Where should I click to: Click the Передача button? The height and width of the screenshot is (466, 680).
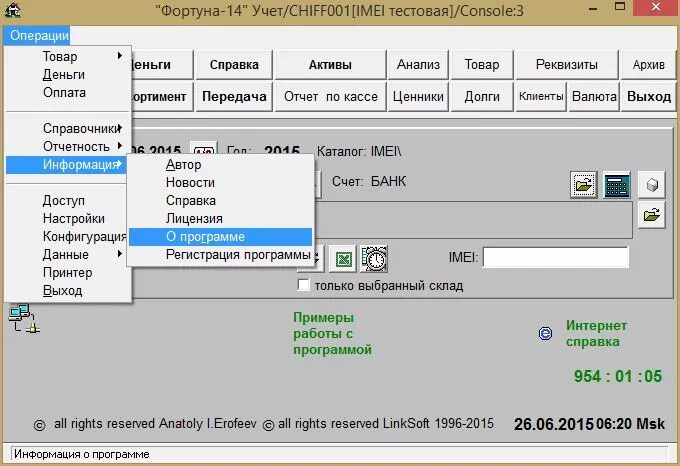[234, 96]
